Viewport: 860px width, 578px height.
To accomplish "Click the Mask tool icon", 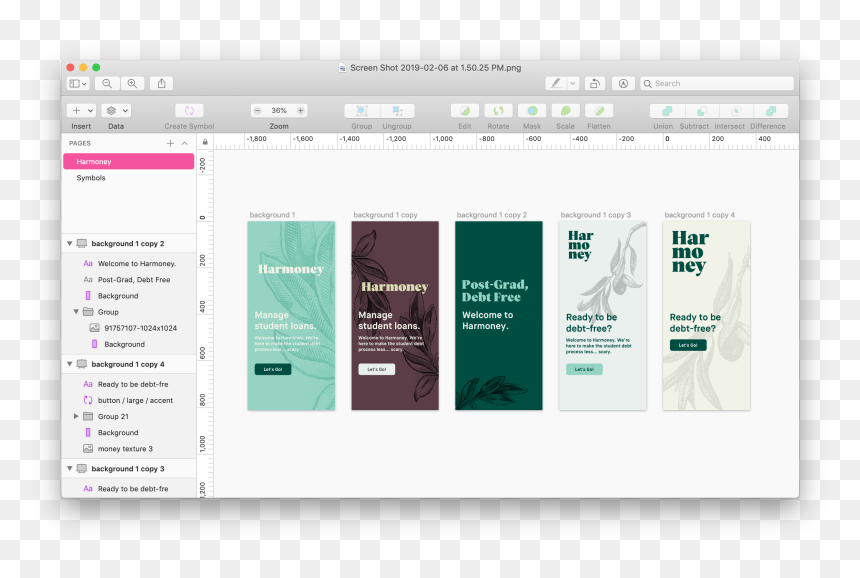I will coord(531,111).
